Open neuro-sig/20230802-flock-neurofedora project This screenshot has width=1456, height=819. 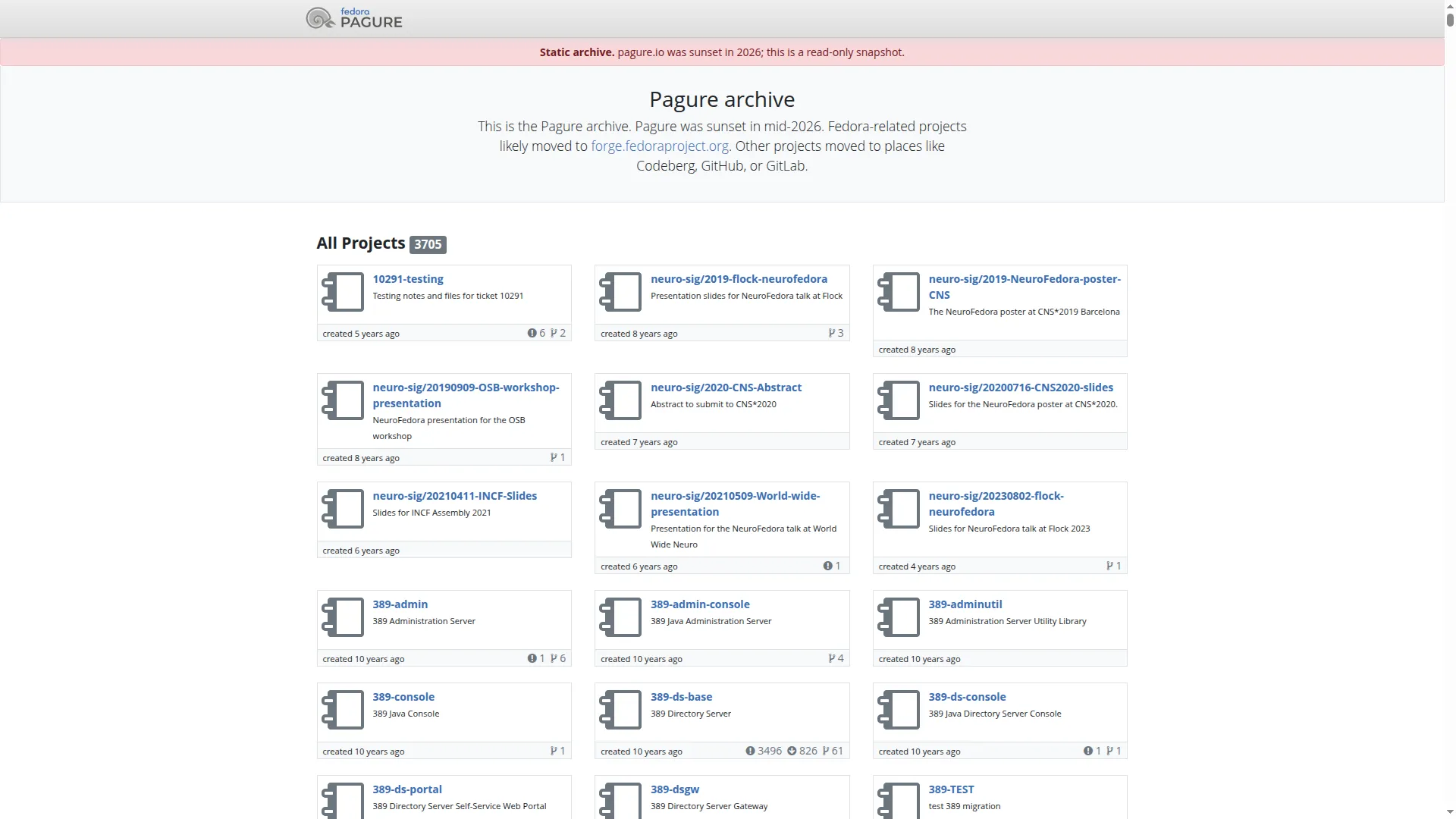click(x=996, y=504)
